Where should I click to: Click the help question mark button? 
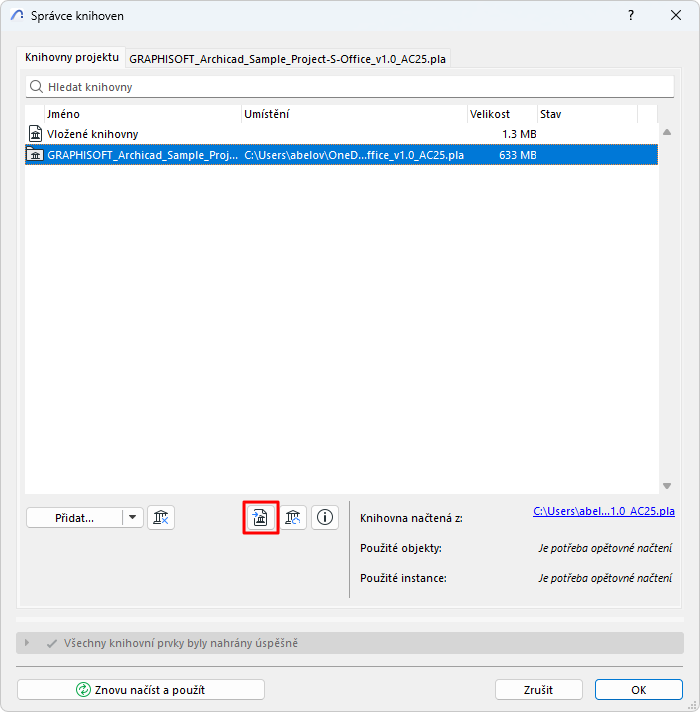tap(631, 15)
